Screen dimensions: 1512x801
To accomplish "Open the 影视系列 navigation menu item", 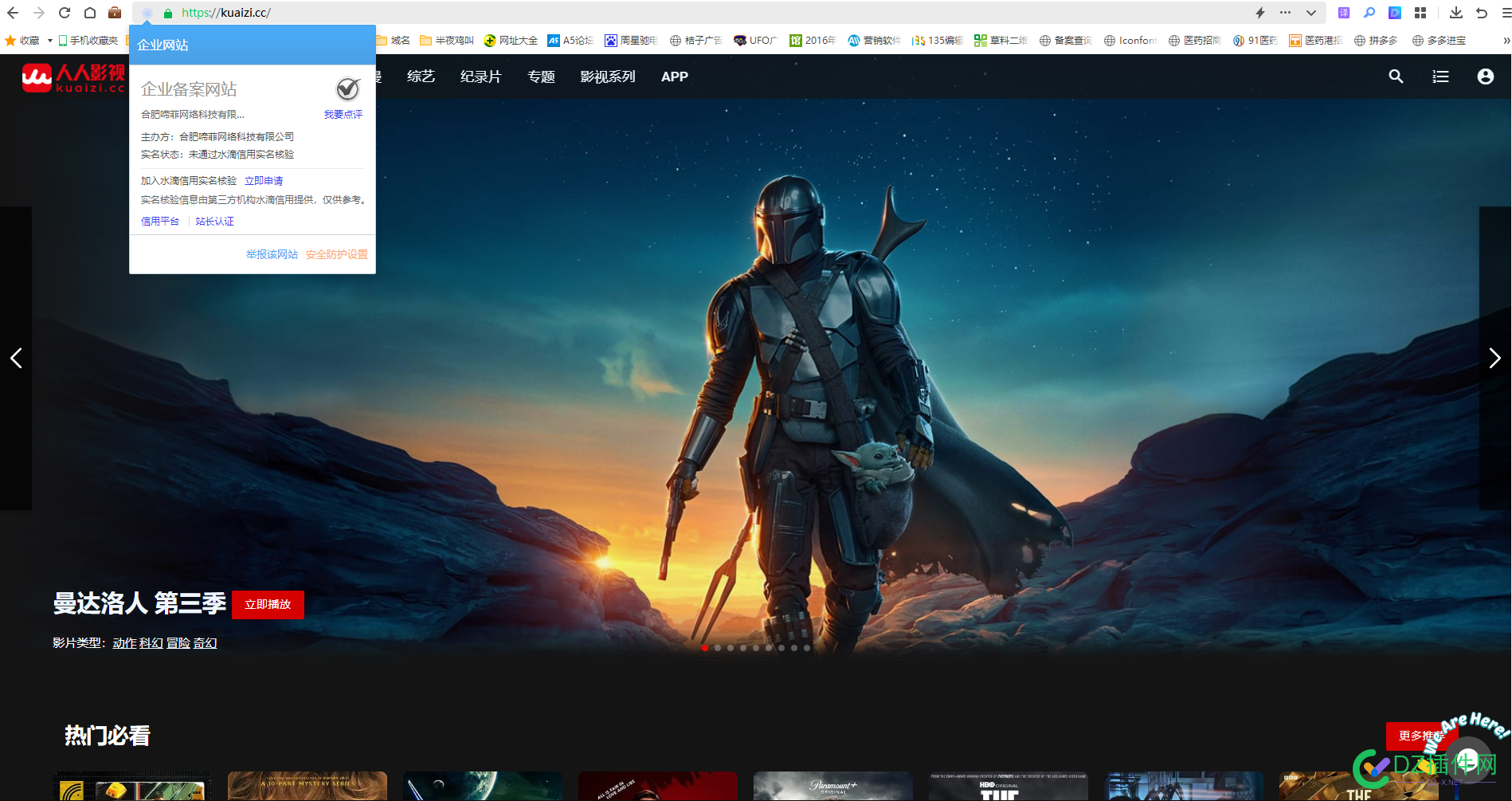I will 608,77.
